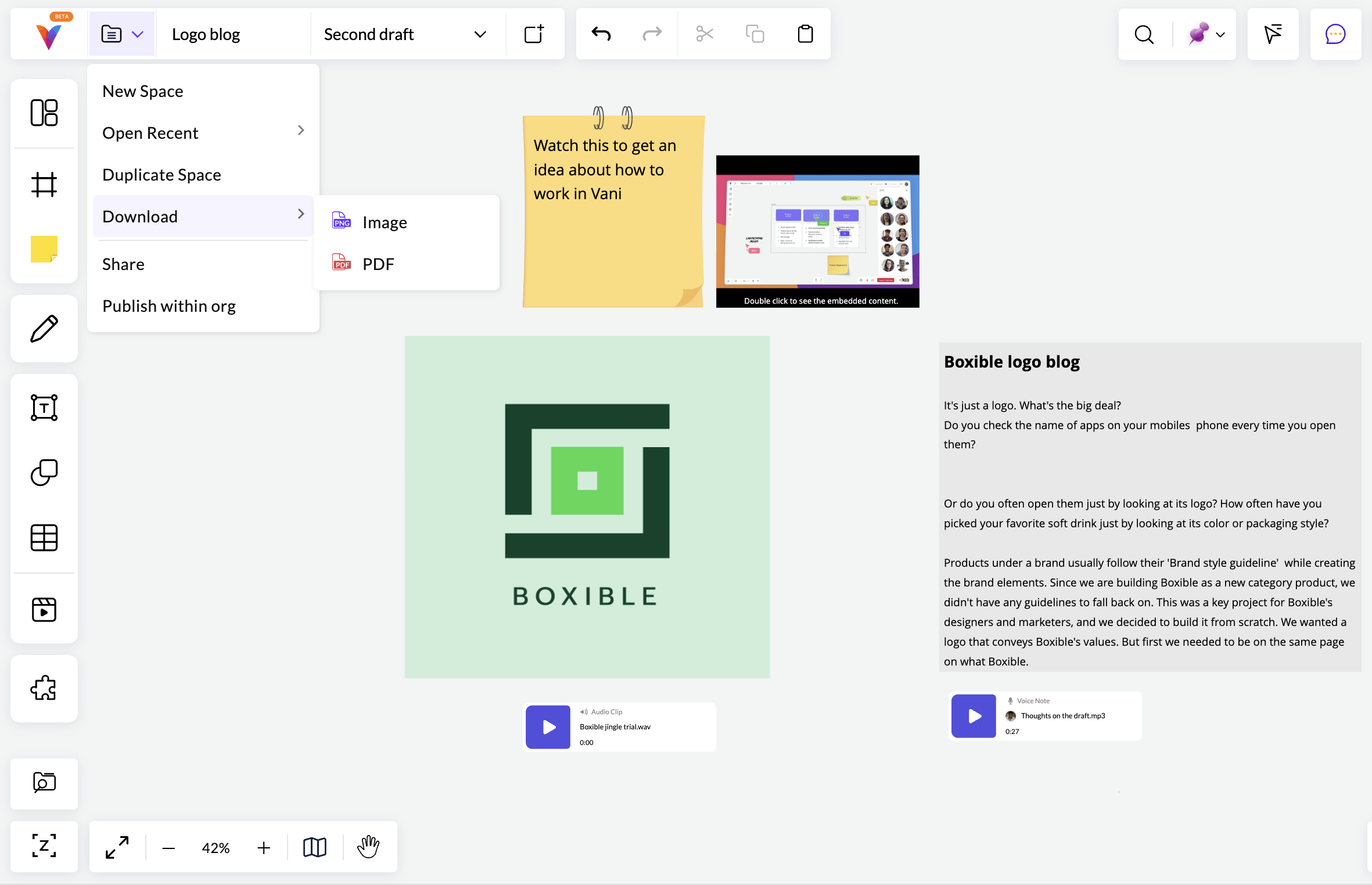This screenshot has height=885, width=1372.
Task: Select the Shapes tool
Action: [x=44, y=472]
